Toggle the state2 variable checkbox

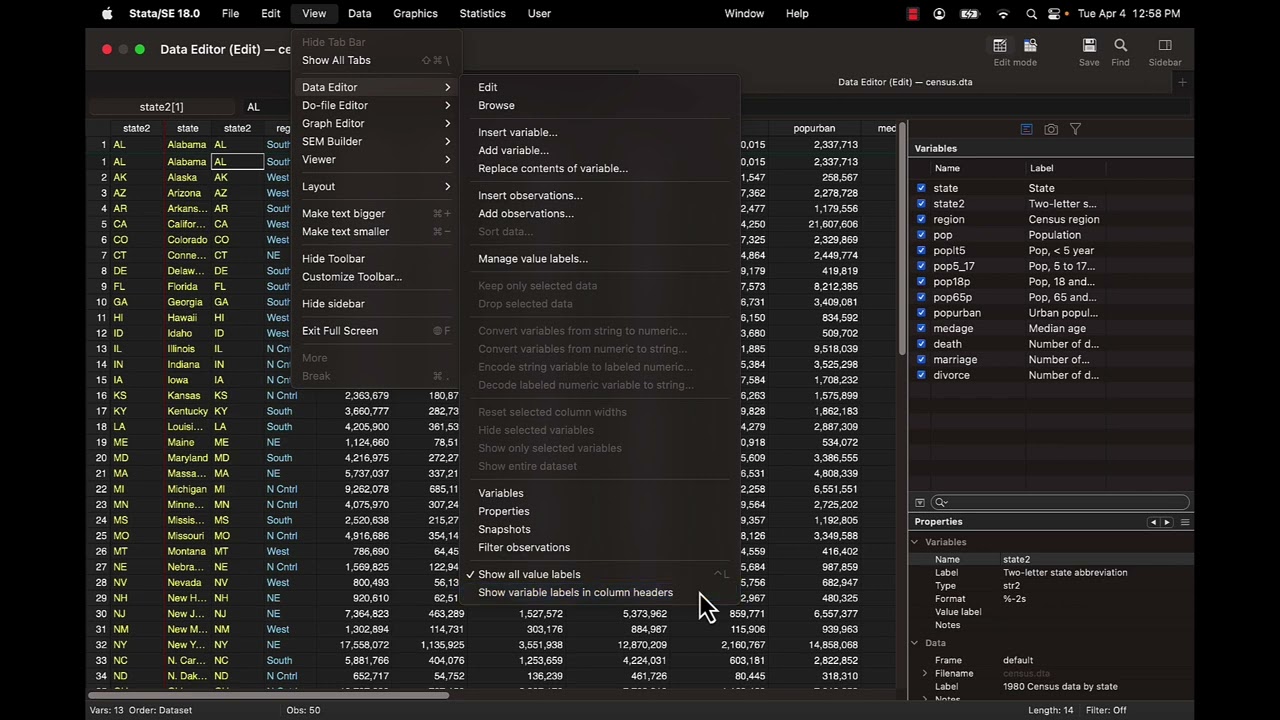click(x=921, y=204)
